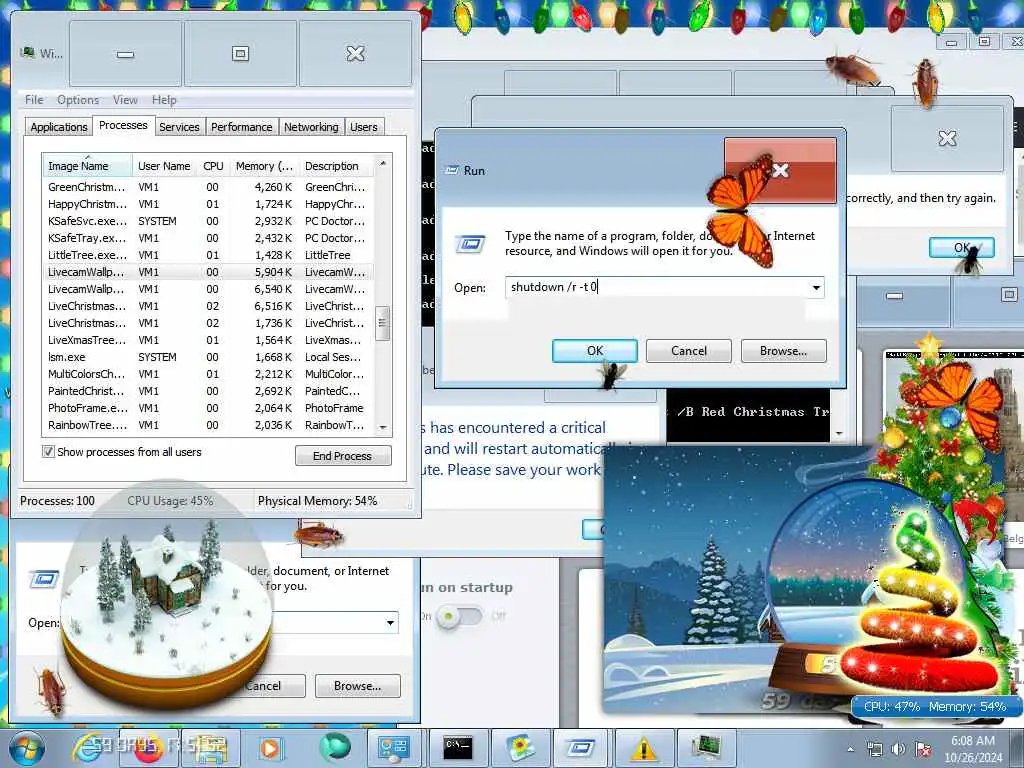Viewport: 1024px width, 768px height.
Task: Click the Run dialog title icon
Action: tap(451, 170)
